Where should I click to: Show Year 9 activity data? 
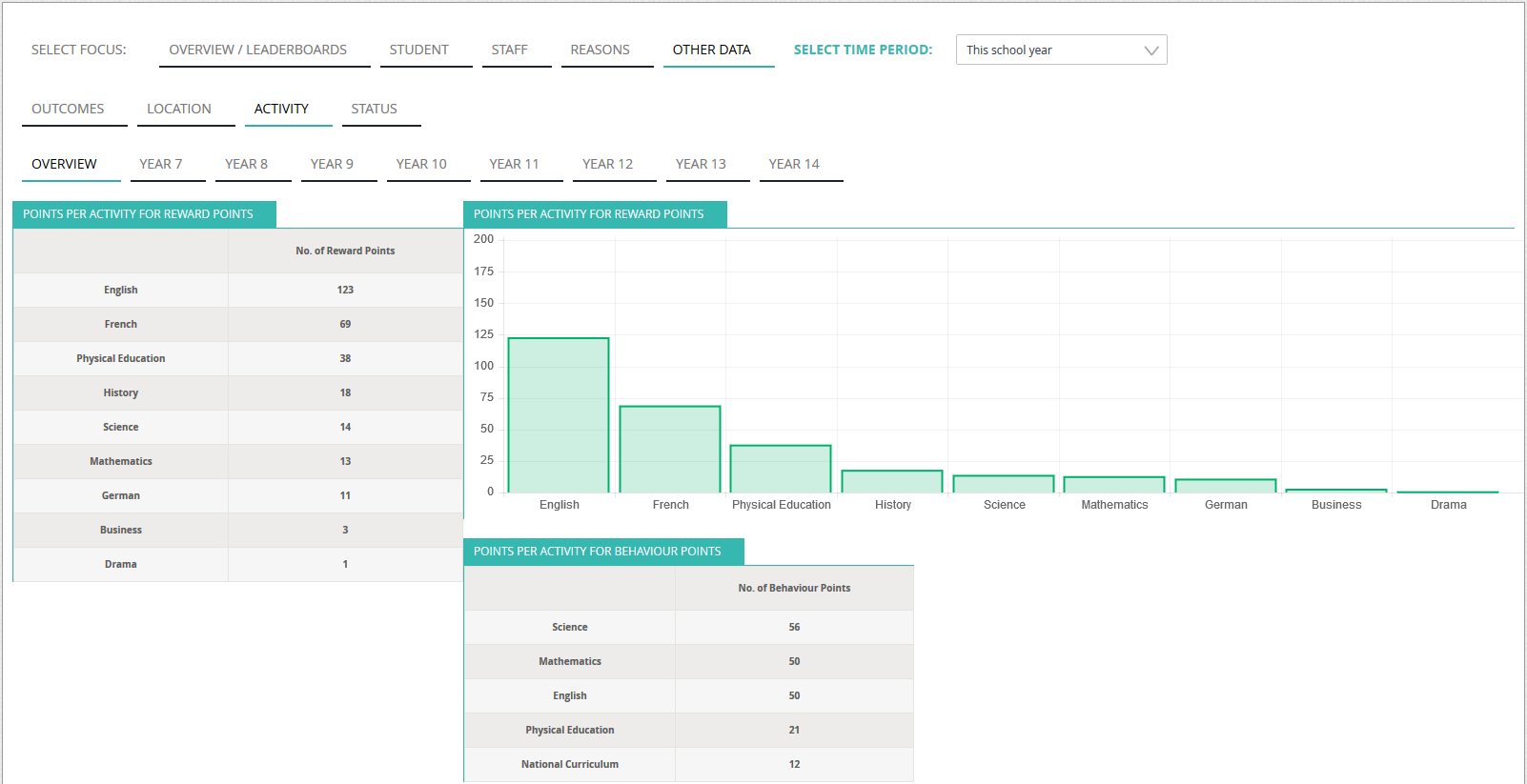tap(339, 165)
